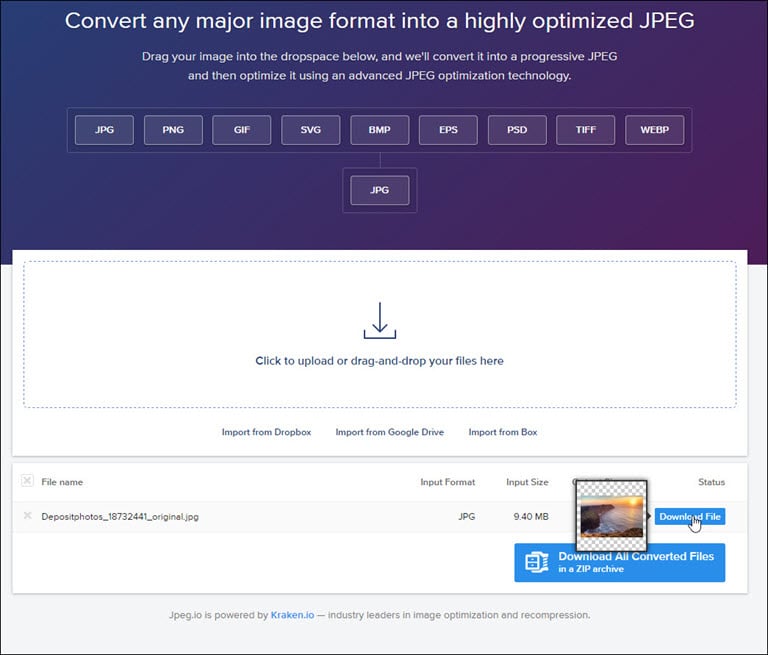Image resolution: width=768 pixels, height=655 pixels.
Task: Click the Input Size column header
Action: [x=528, y=482]
